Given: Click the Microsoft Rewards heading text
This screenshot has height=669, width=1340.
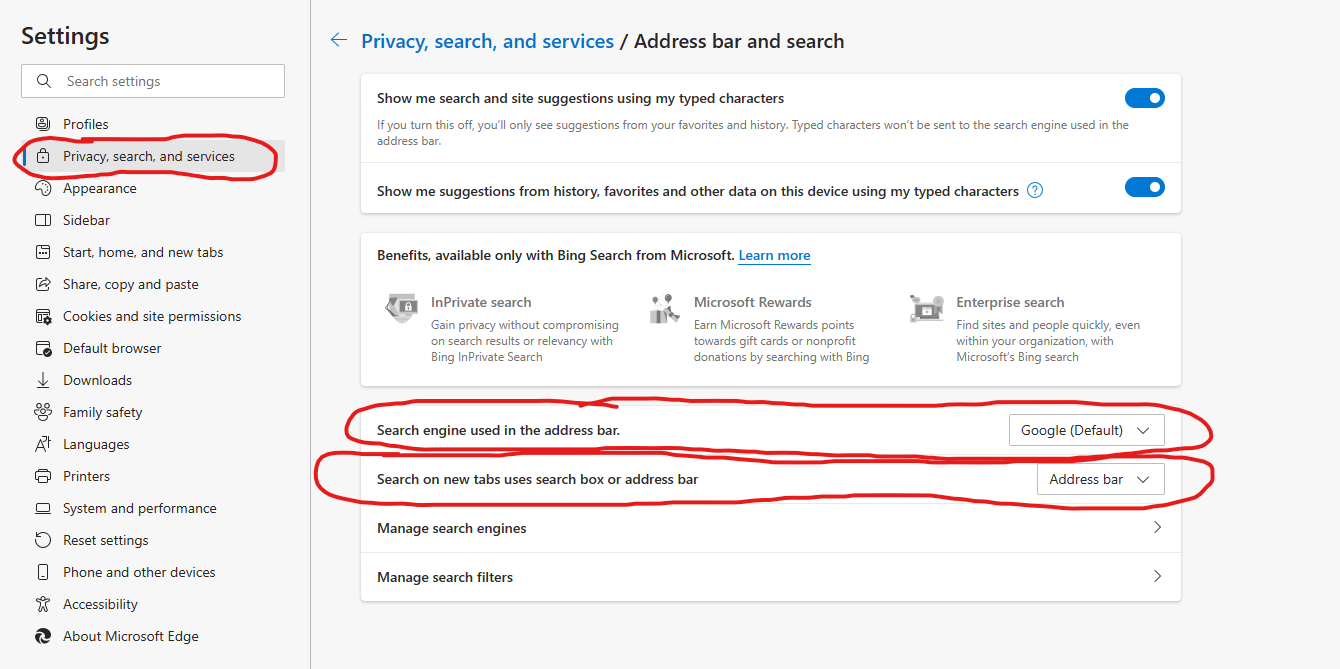Looking at the screenshot, I should click(753, 302).
